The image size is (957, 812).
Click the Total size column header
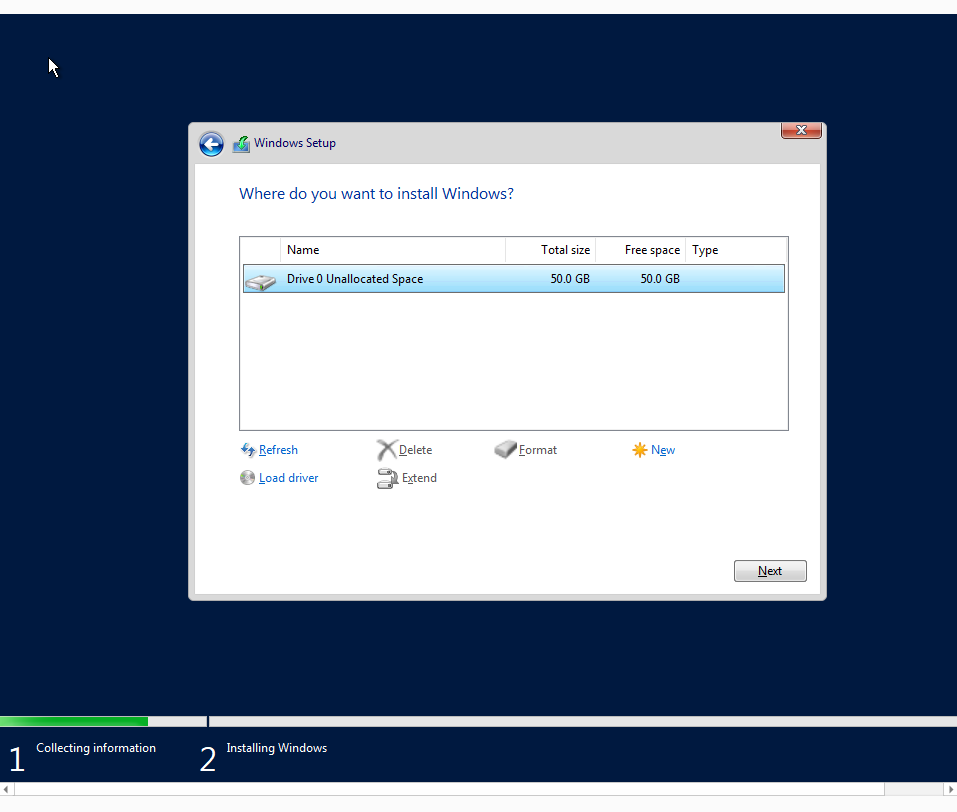551,250
